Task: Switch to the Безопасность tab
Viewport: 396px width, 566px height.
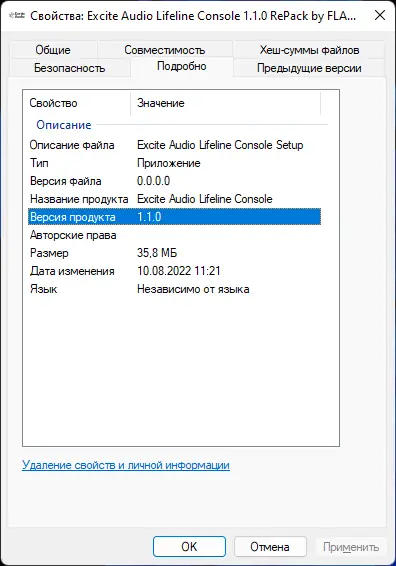Action: (x=70, y=68)
